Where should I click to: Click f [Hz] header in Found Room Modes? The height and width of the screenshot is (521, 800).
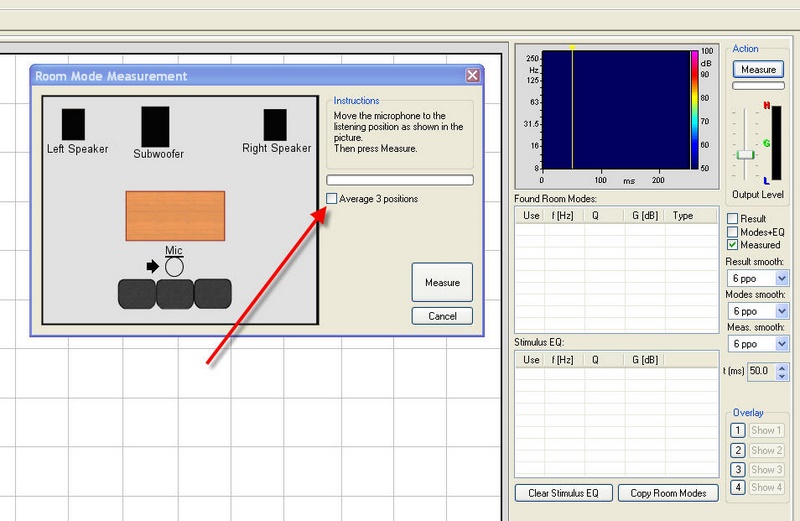[564, 215]
